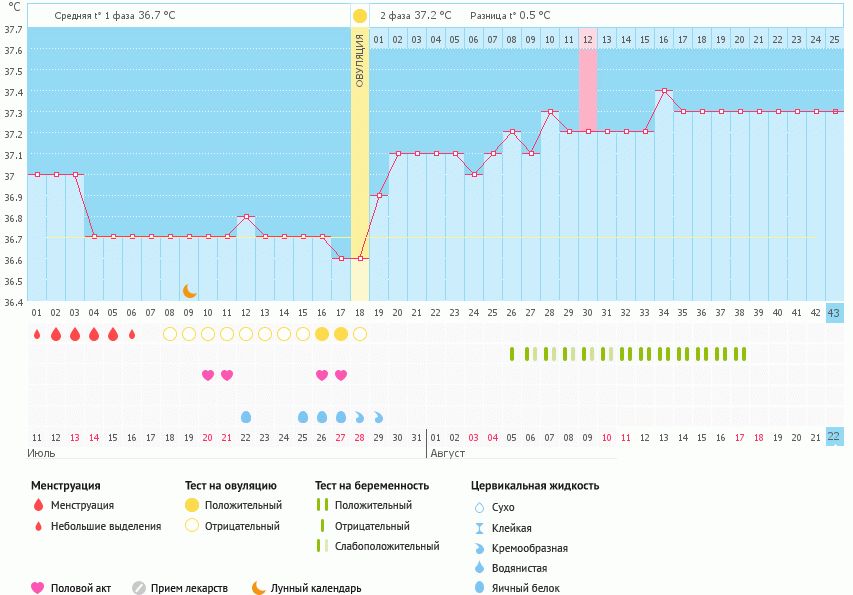This screenshot has width=853, height=595.
Task: Click the Небольшие выделения legend drop icon
Action: tap(38, 526)
